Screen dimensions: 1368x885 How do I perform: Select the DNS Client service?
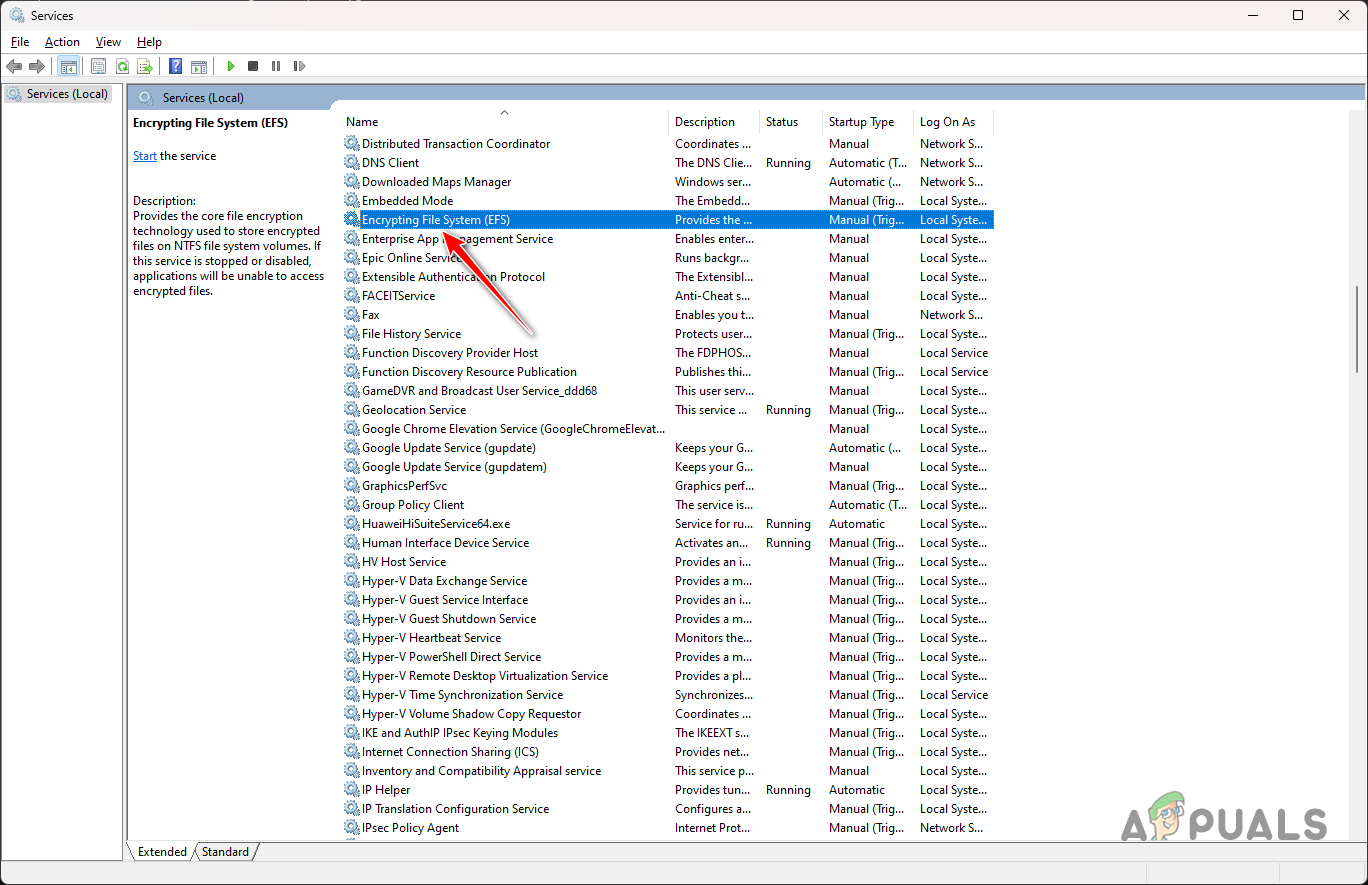pyautogui.click(x=391, y=162)
